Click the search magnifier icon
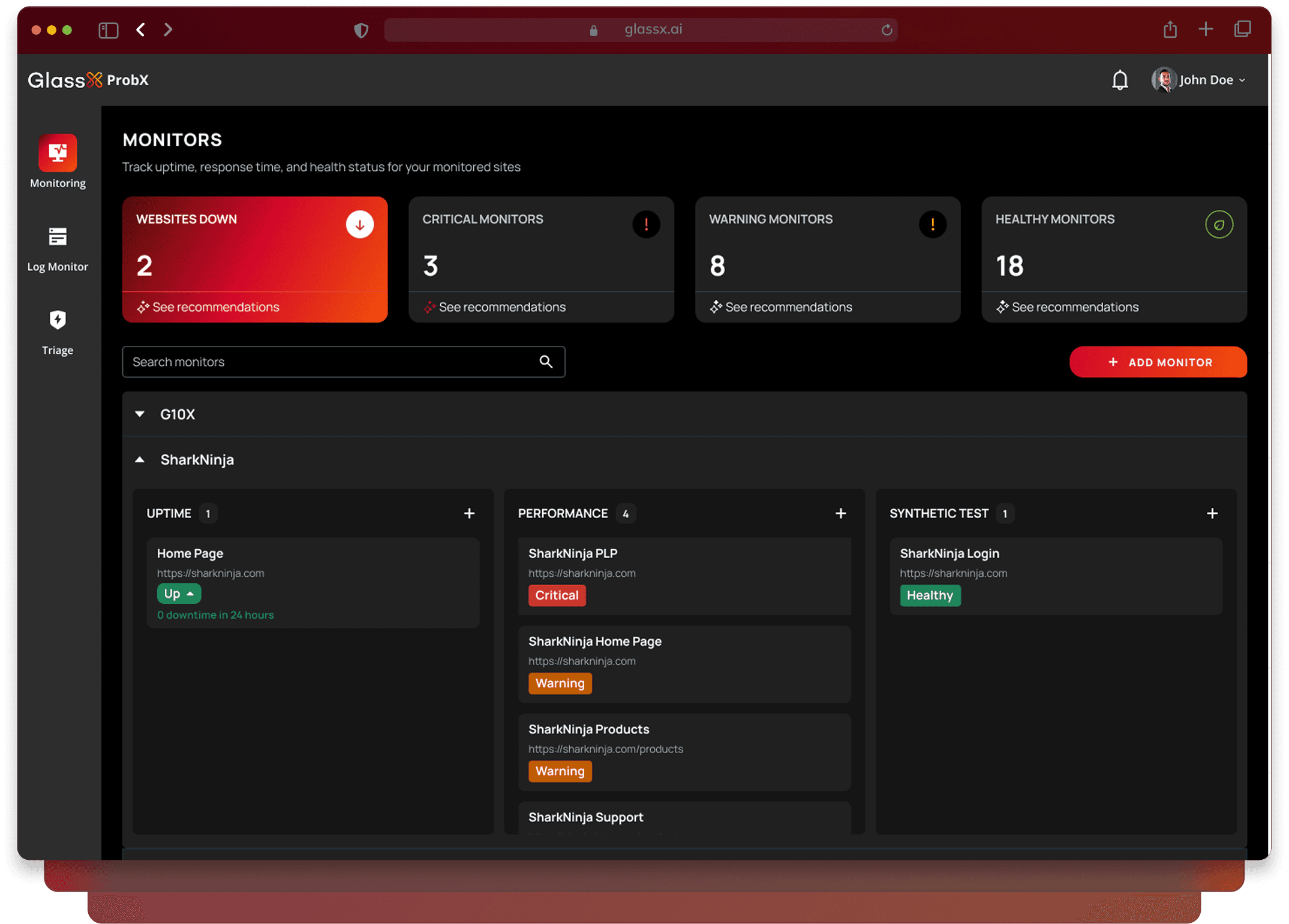 [546, 362]
